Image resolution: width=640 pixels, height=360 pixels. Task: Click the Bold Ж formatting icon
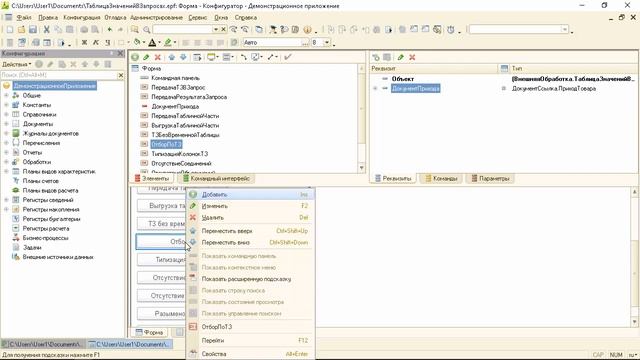click(84, 42)
